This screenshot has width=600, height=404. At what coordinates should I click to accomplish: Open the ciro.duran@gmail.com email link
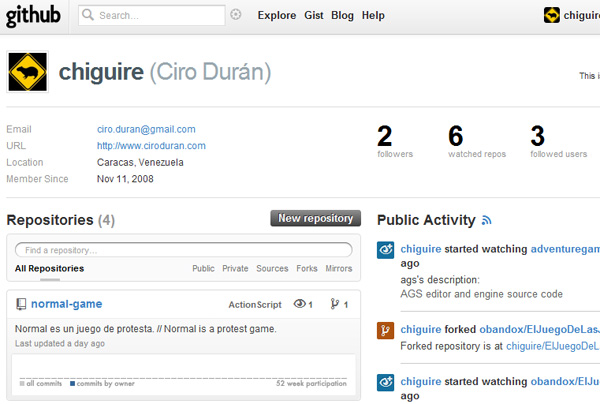146,129
